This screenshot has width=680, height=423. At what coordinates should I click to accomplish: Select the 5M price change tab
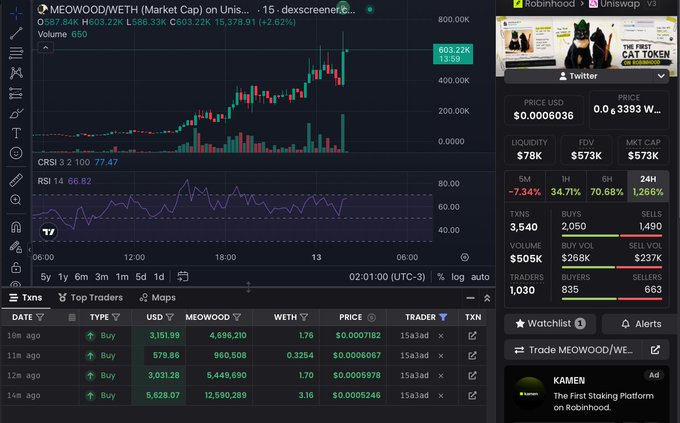[x=525, y=186]
